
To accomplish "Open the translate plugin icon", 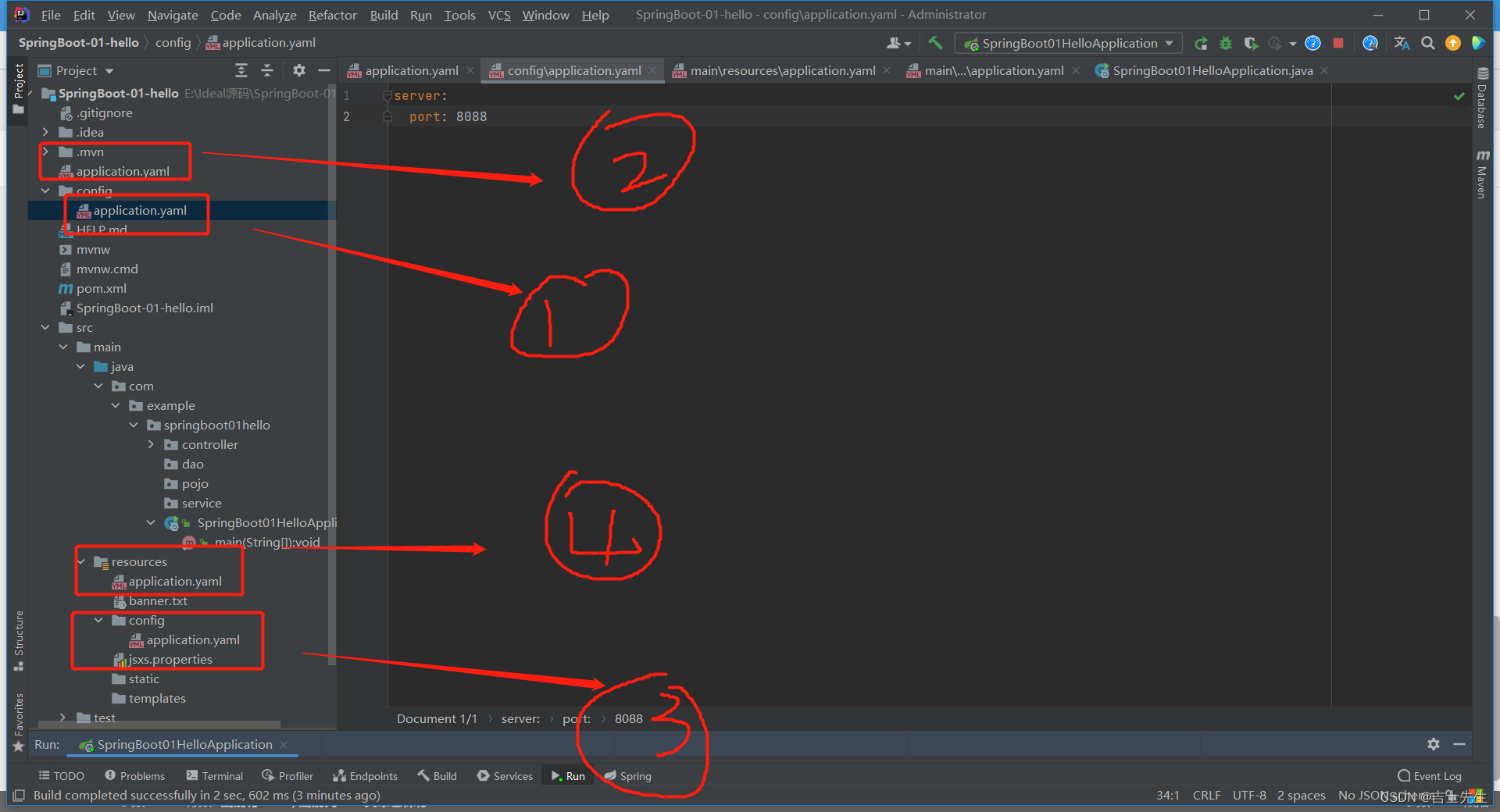I will click(1402, 43).
